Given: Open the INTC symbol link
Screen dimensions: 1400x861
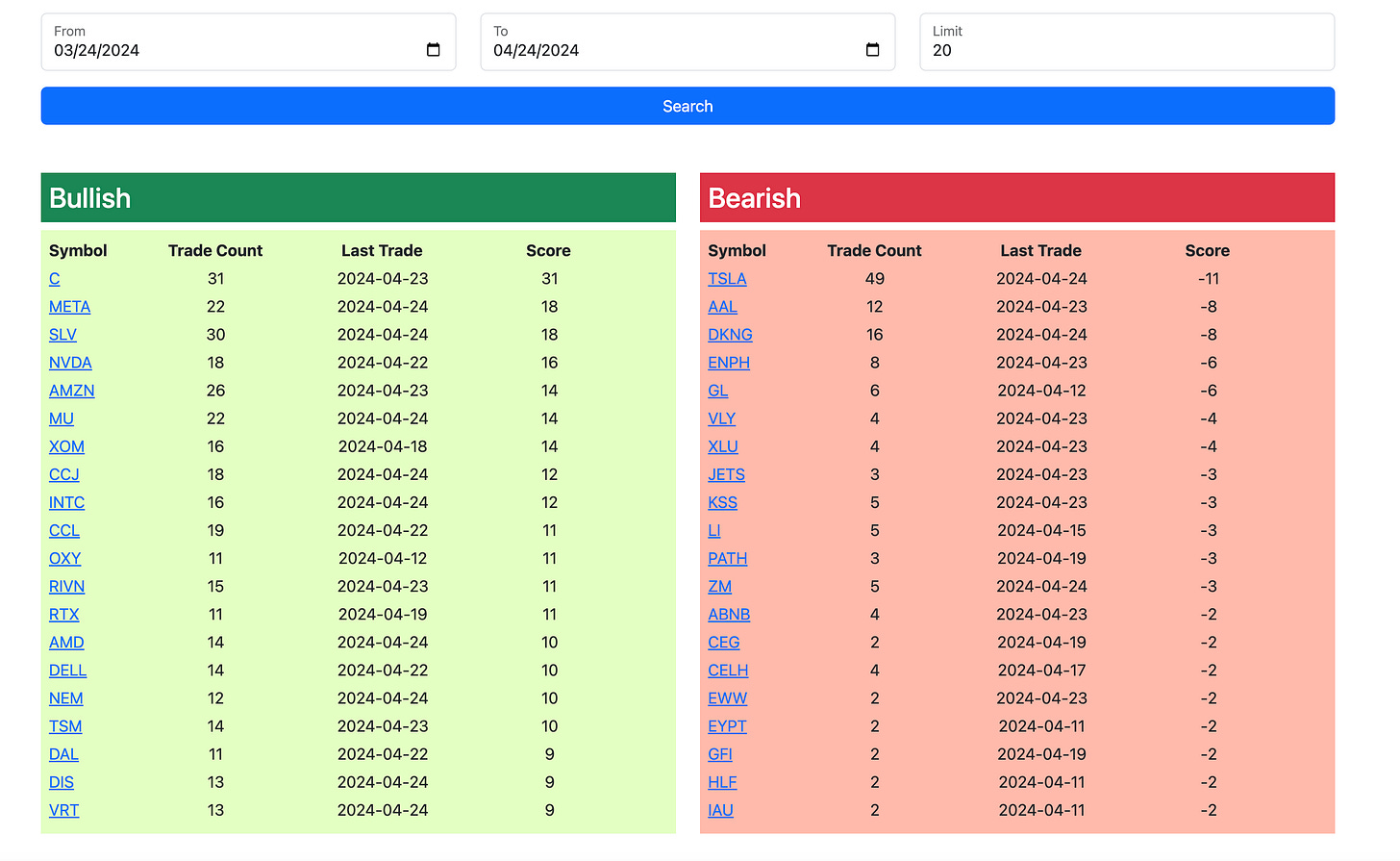Looking at the screenshot, I should point(66,502).
